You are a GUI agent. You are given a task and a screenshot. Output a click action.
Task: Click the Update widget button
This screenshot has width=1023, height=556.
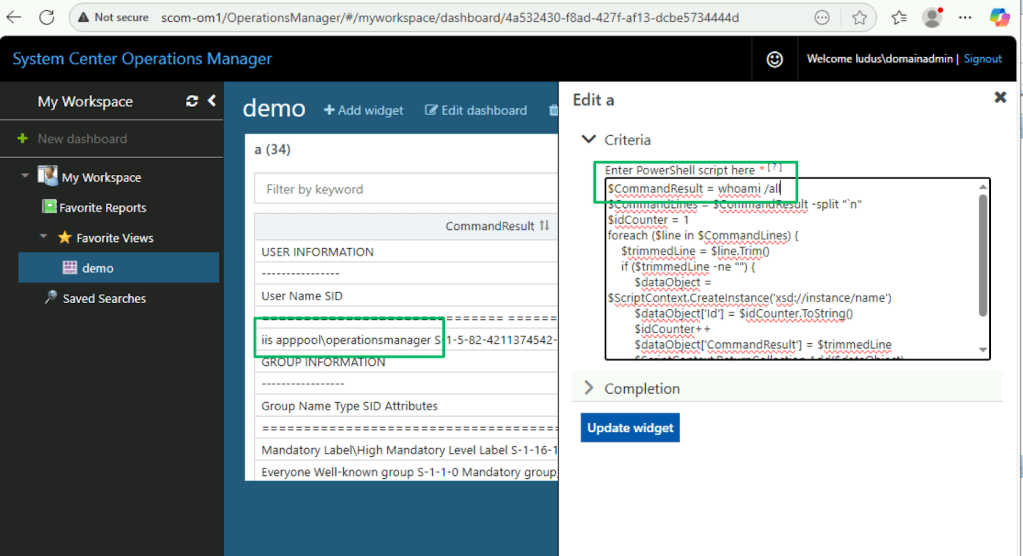tap(630, 428)
